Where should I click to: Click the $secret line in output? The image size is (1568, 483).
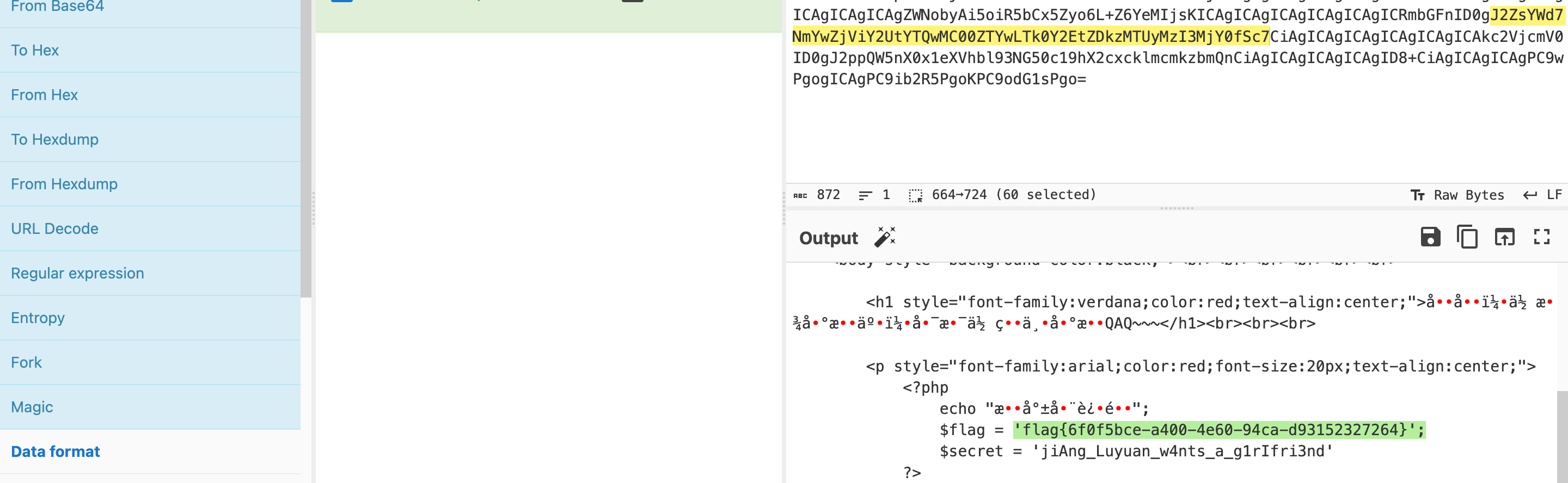1136,451
